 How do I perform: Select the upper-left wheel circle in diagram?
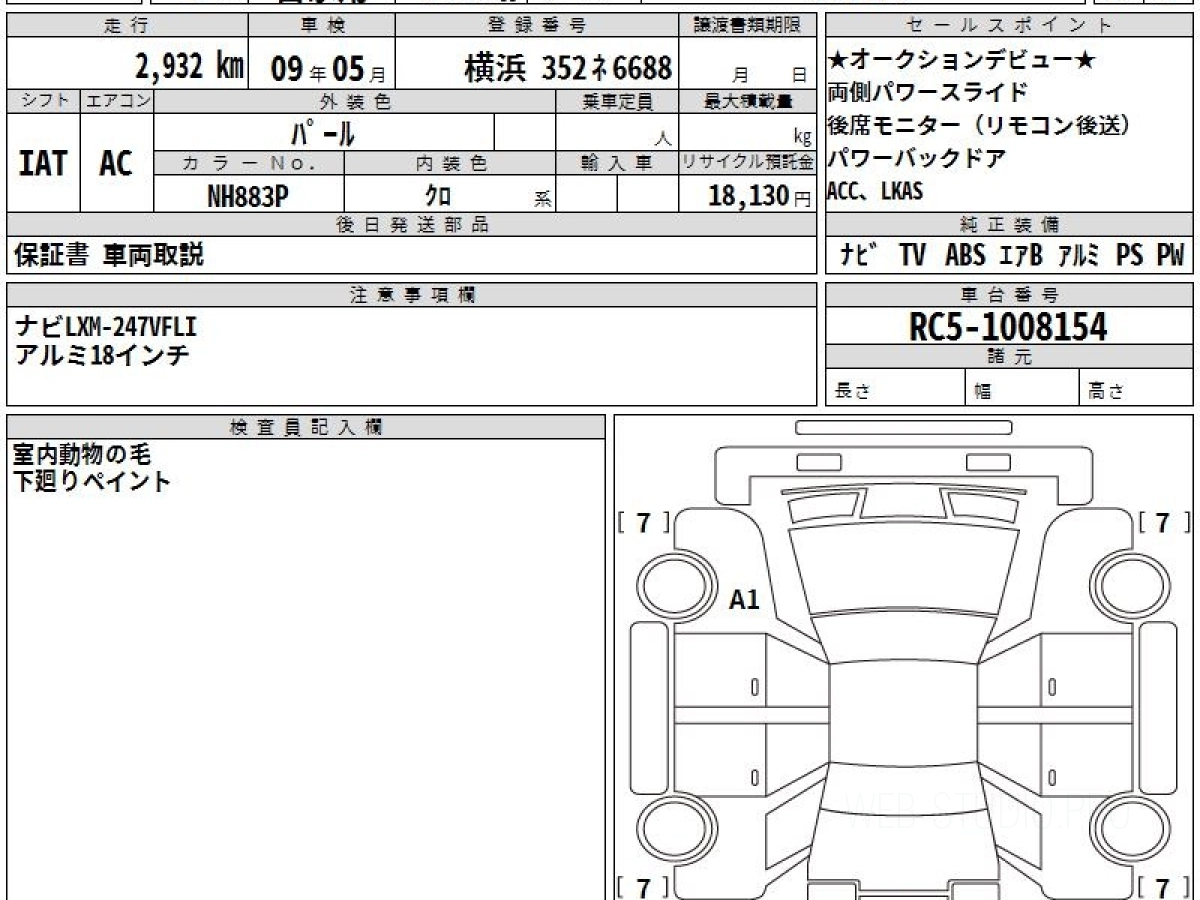pos(669,581)
